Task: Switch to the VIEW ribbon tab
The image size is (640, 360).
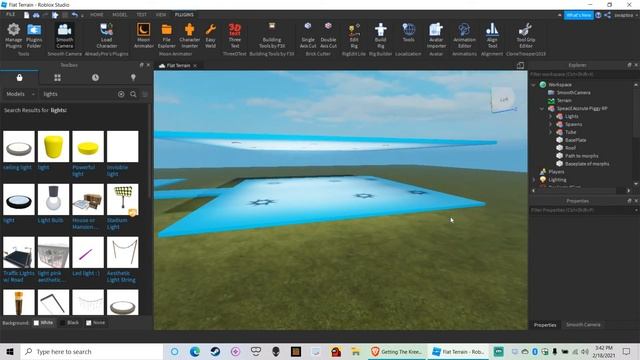Action: point(161,15)
